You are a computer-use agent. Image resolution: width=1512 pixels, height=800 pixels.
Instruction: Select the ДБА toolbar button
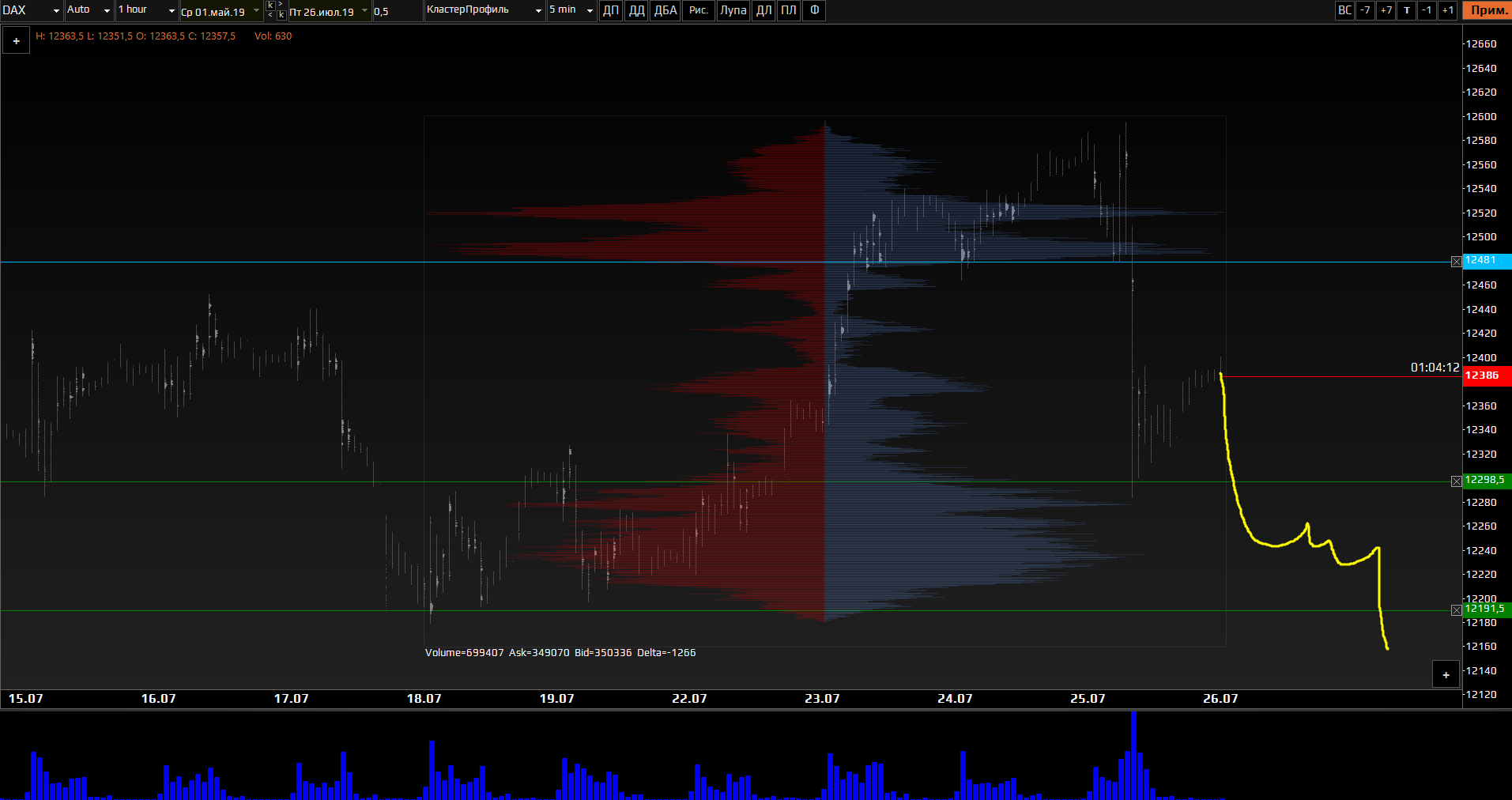click(x=666, y=10)
